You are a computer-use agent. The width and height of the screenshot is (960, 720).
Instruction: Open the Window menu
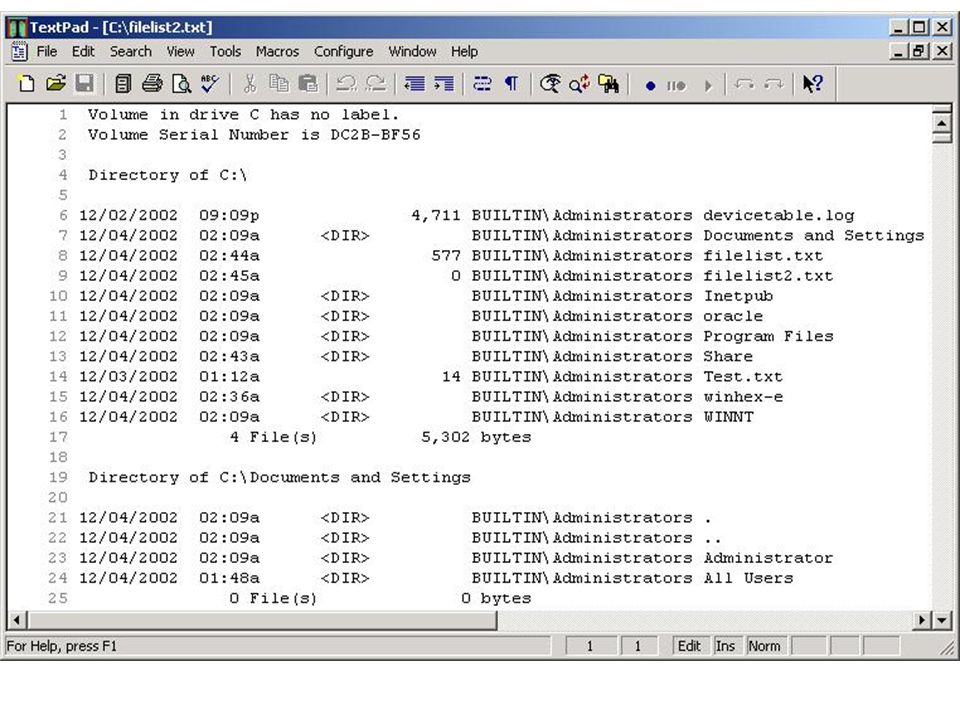pyautogui.click(x=412, y=51)
